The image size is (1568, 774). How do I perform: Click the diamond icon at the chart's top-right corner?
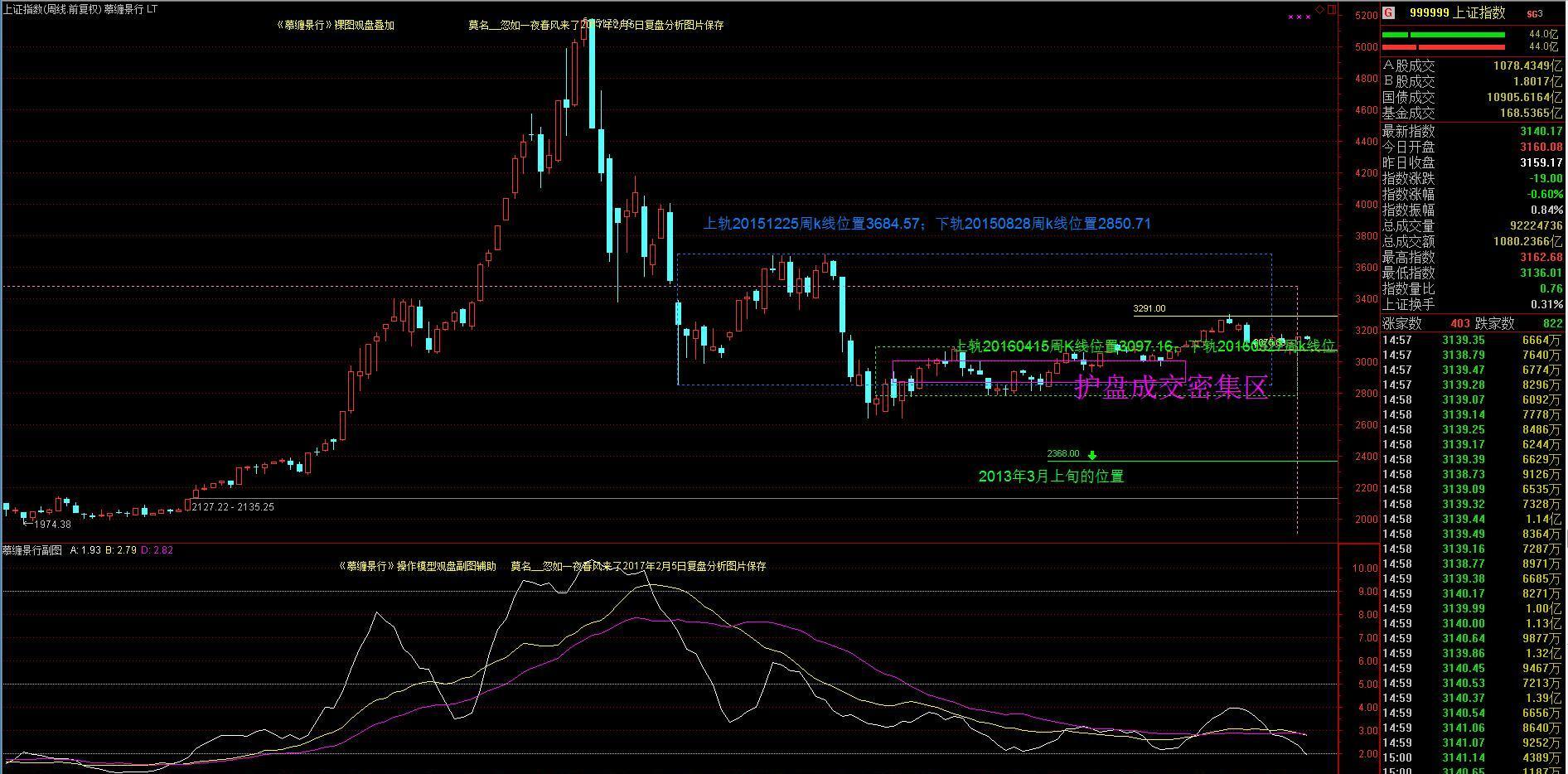click(x=1320, y=9)
